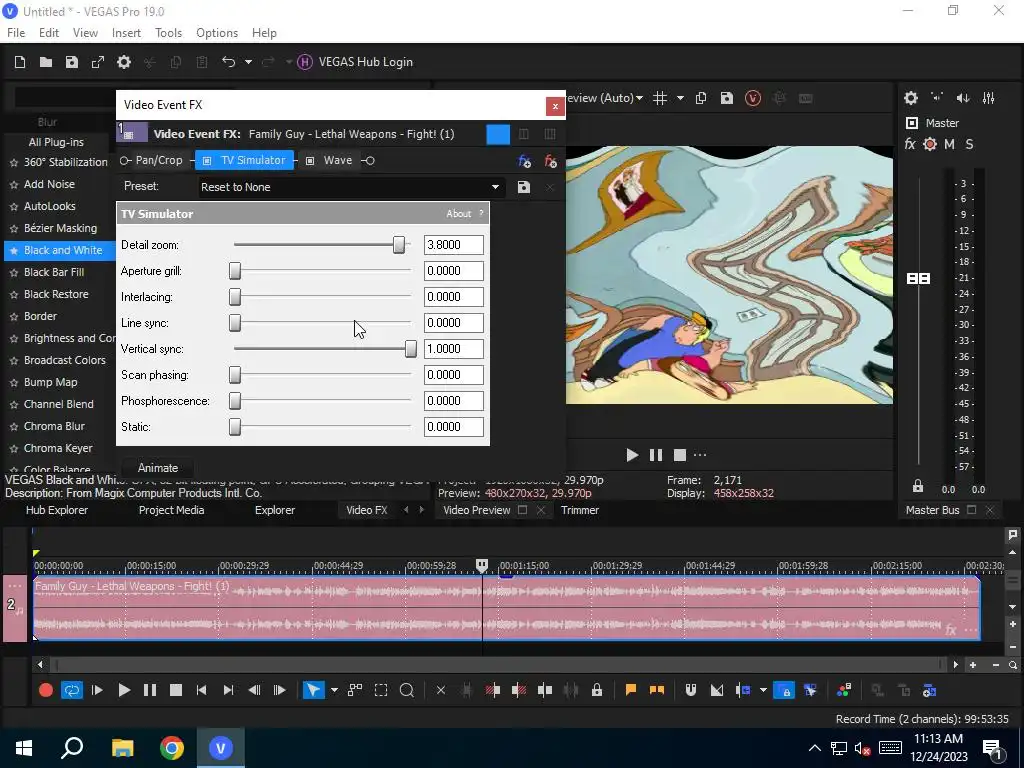Delete with the X icon in toolbar
This screenshot has width=1024, height=768.
pos(441,690)
